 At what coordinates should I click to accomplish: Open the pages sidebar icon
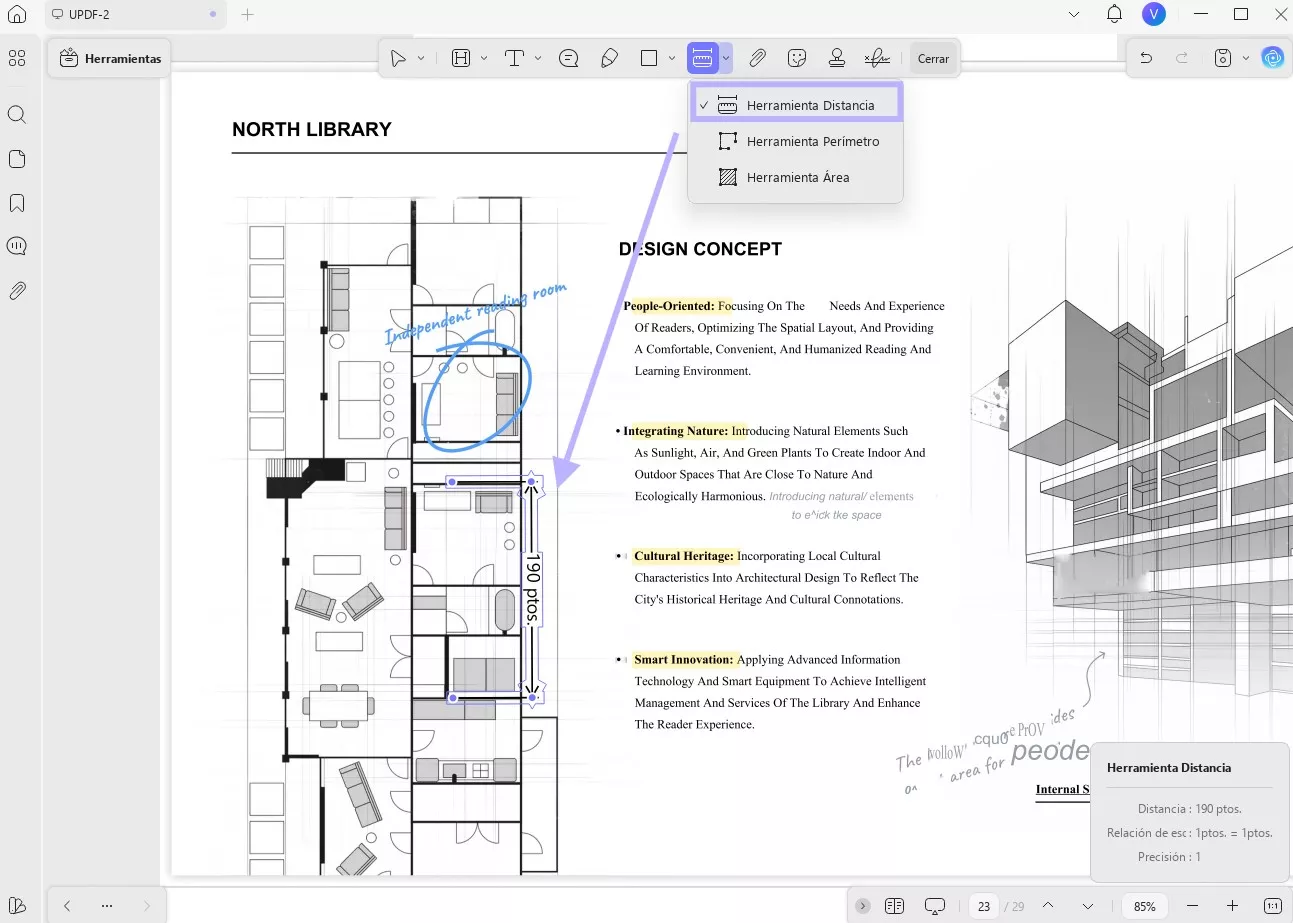tap(17, 159)
